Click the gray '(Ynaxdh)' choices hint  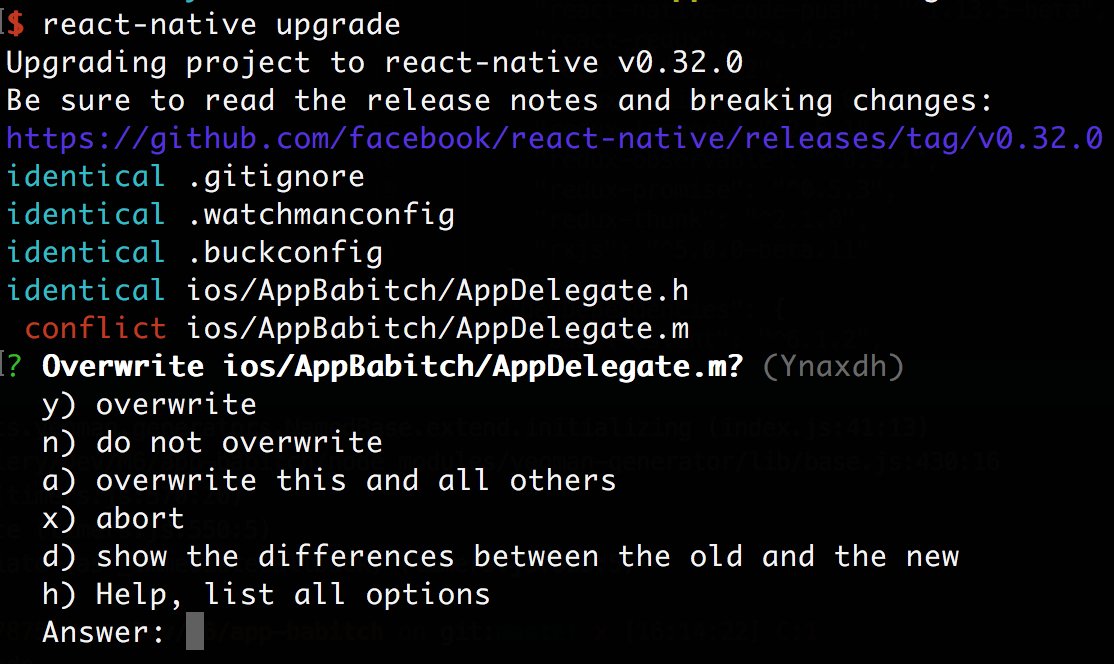coord(832,366)
